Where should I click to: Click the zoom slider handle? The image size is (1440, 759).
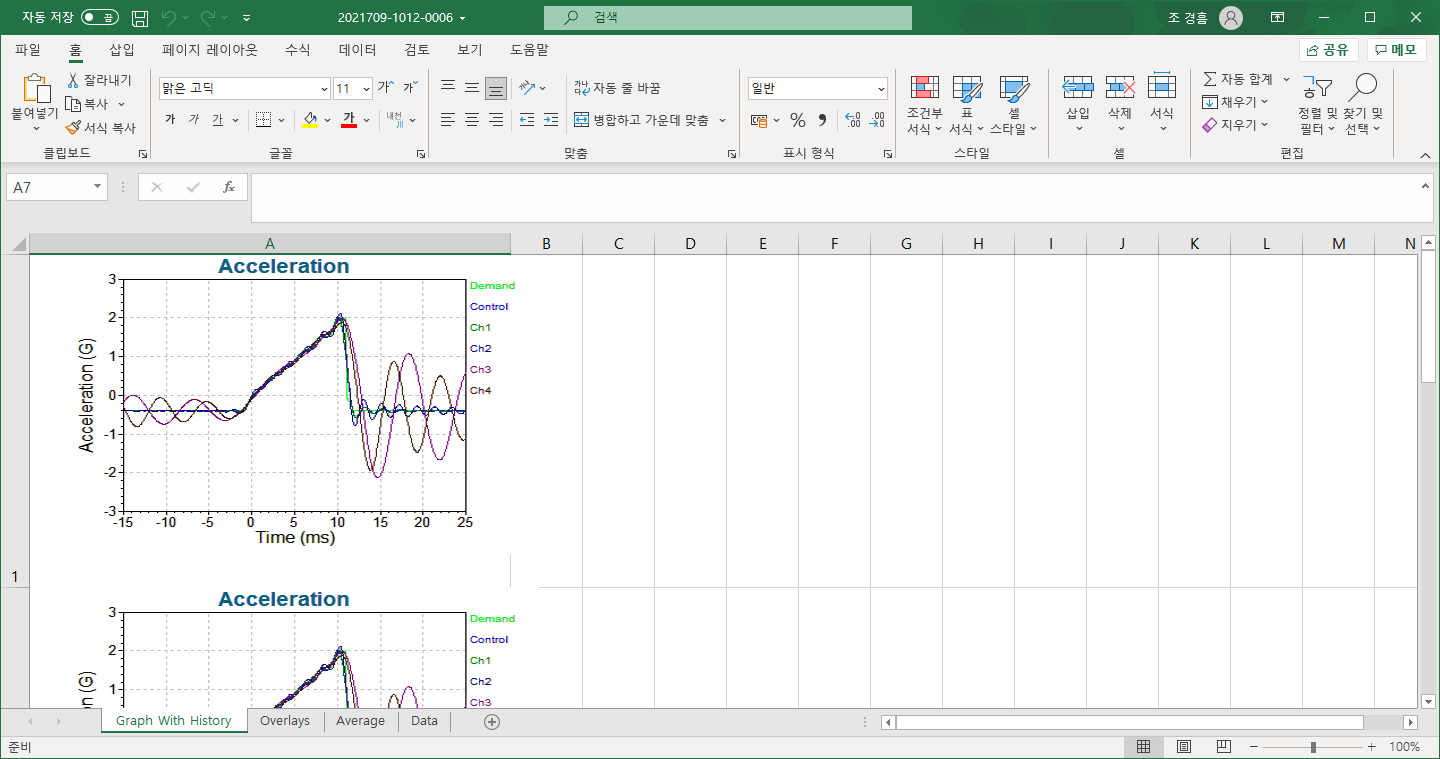click(x=1313, y=747)
